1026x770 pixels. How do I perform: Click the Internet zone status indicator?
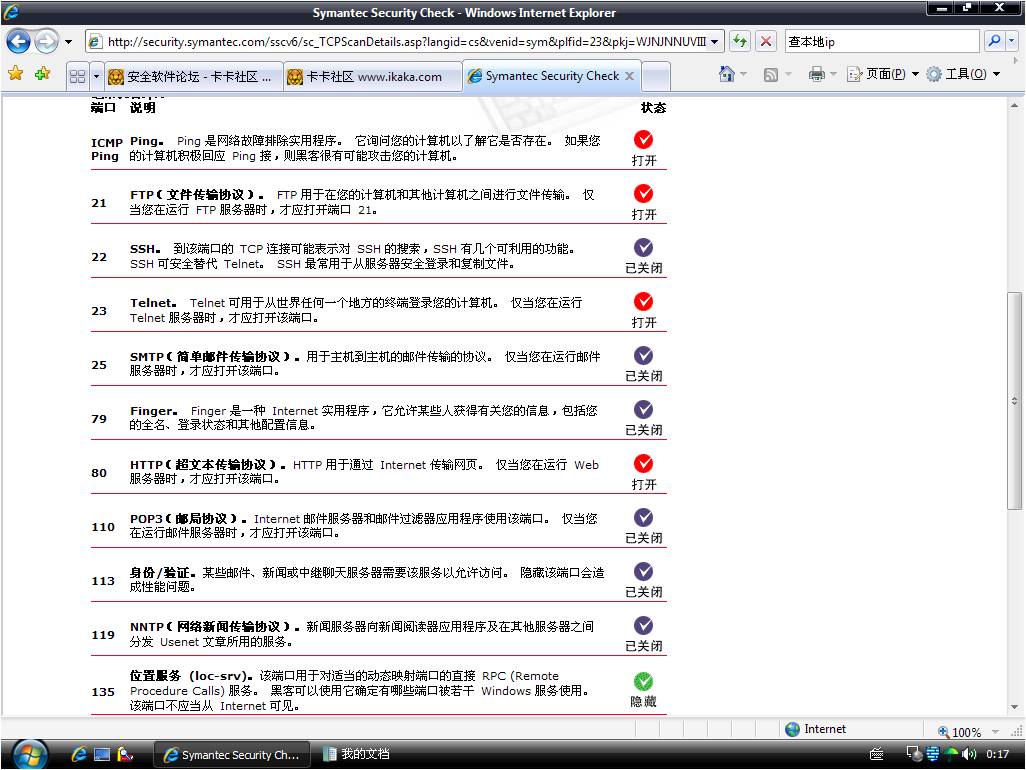[815, 729]
